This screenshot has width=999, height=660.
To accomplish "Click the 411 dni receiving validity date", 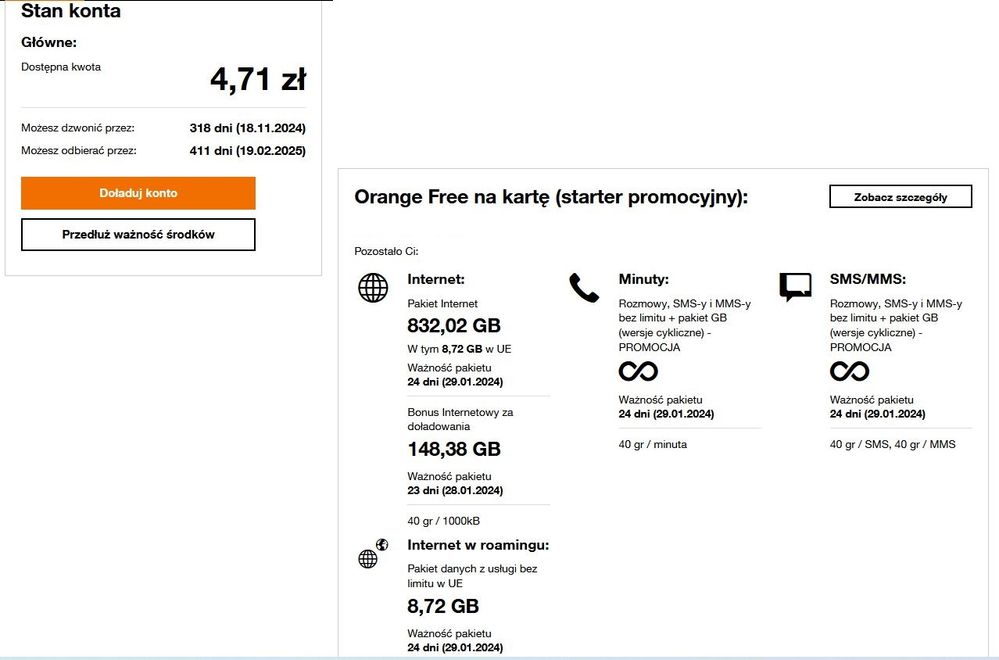I will (x=247, y=151).
